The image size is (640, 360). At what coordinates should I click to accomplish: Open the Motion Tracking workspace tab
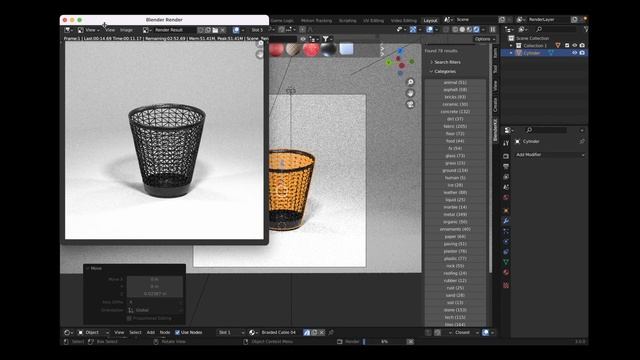316,20
